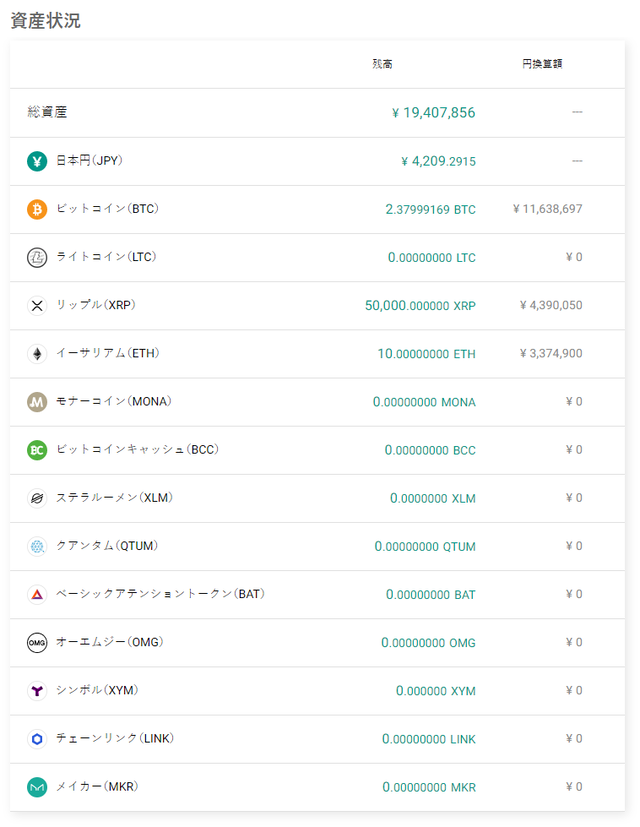Click the Litecoin (LTC) icon
The height and width of the screenshot is (827, 640).
(37, 257)
